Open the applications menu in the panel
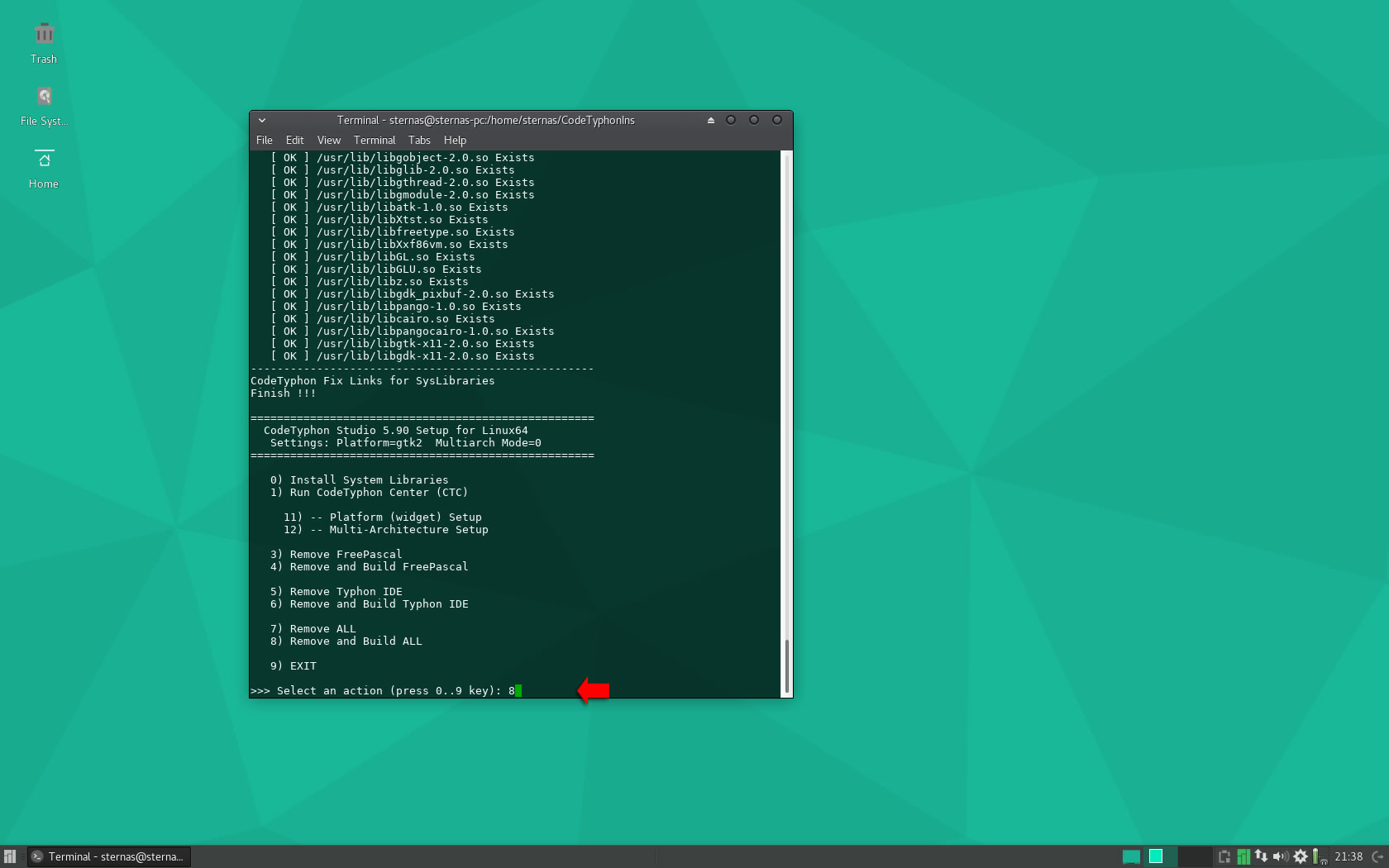Image resolution: width=1389 pixels, height=868 pixels. click(10, 856)
